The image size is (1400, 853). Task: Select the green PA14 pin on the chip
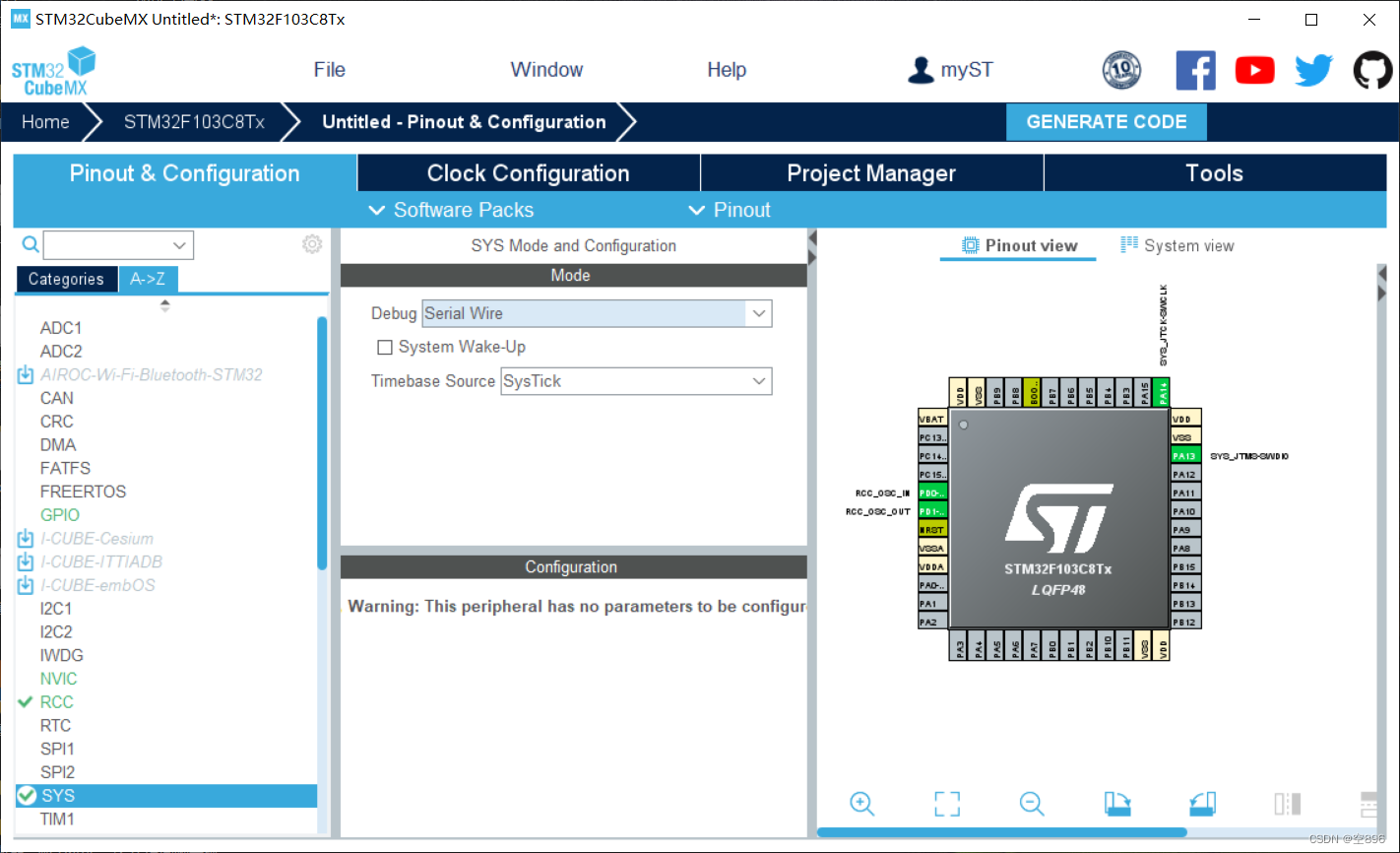pyautogui.click(x=1163, y=392)
